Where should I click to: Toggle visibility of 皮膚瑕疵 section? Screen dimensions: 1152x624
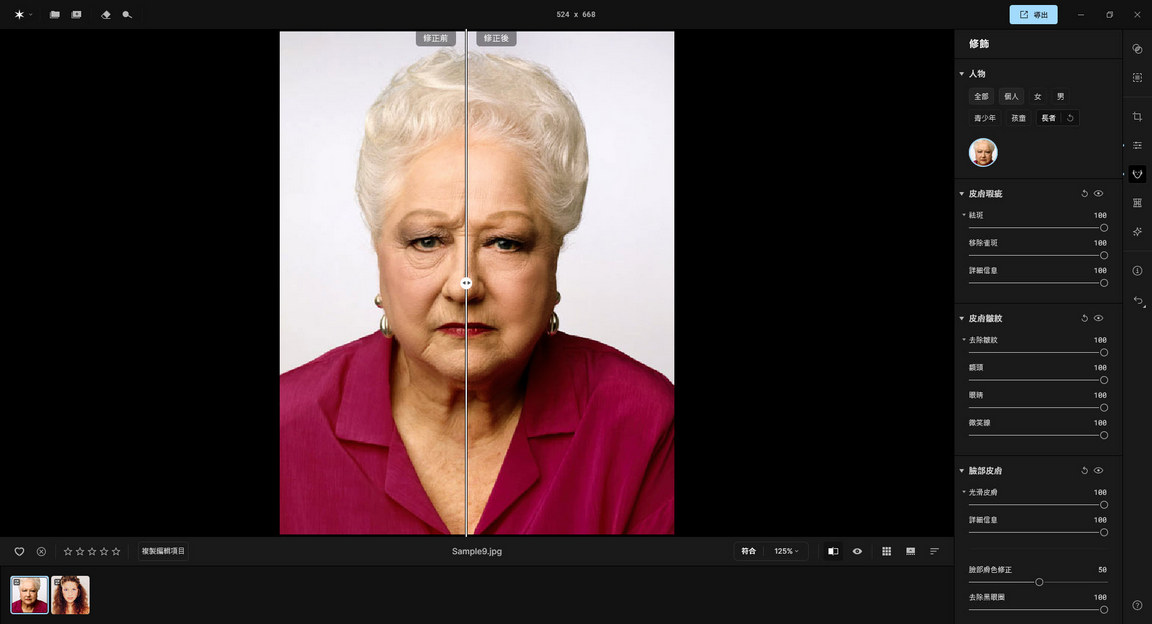pos(1098,194)
